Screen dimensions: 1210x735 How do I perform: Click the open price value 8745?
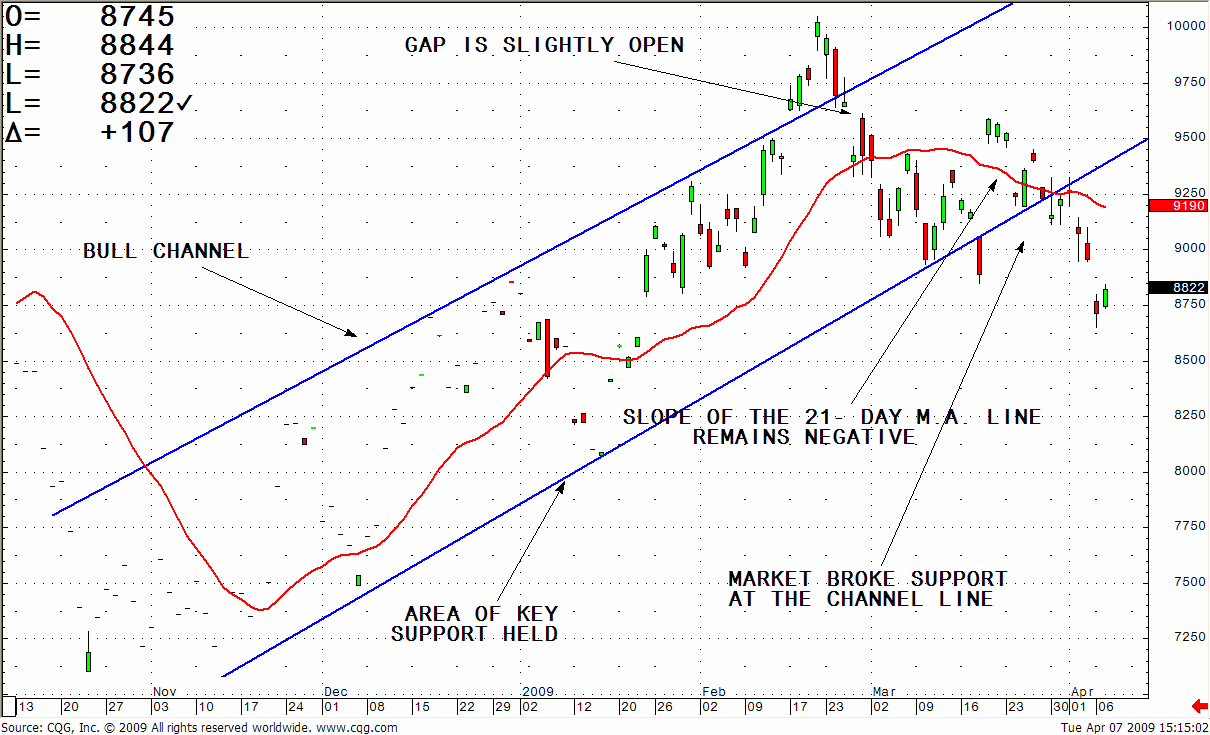point(137,16)
